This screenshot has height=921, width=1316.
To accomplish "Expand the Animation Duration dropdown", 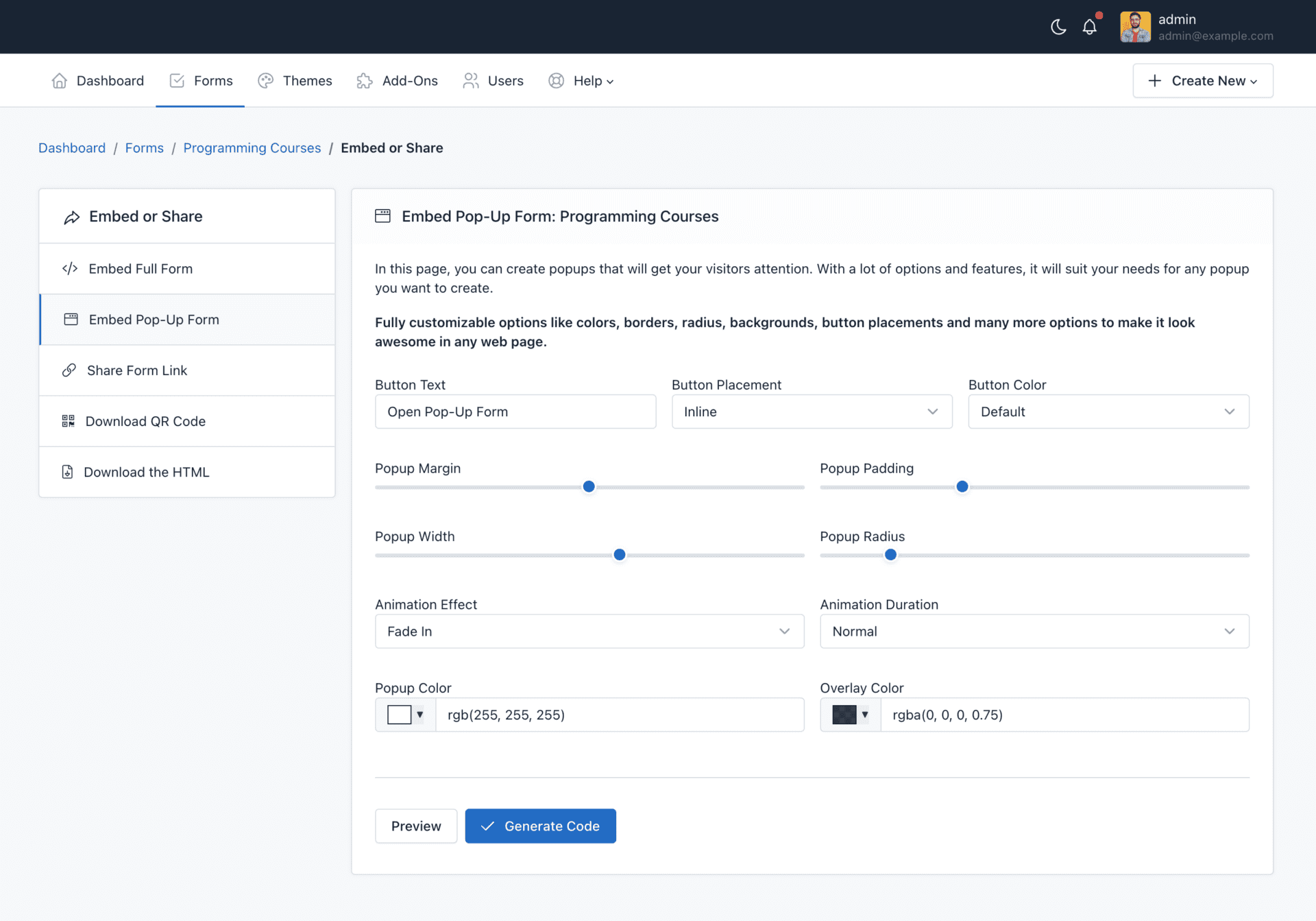I will click(1034, 631).
